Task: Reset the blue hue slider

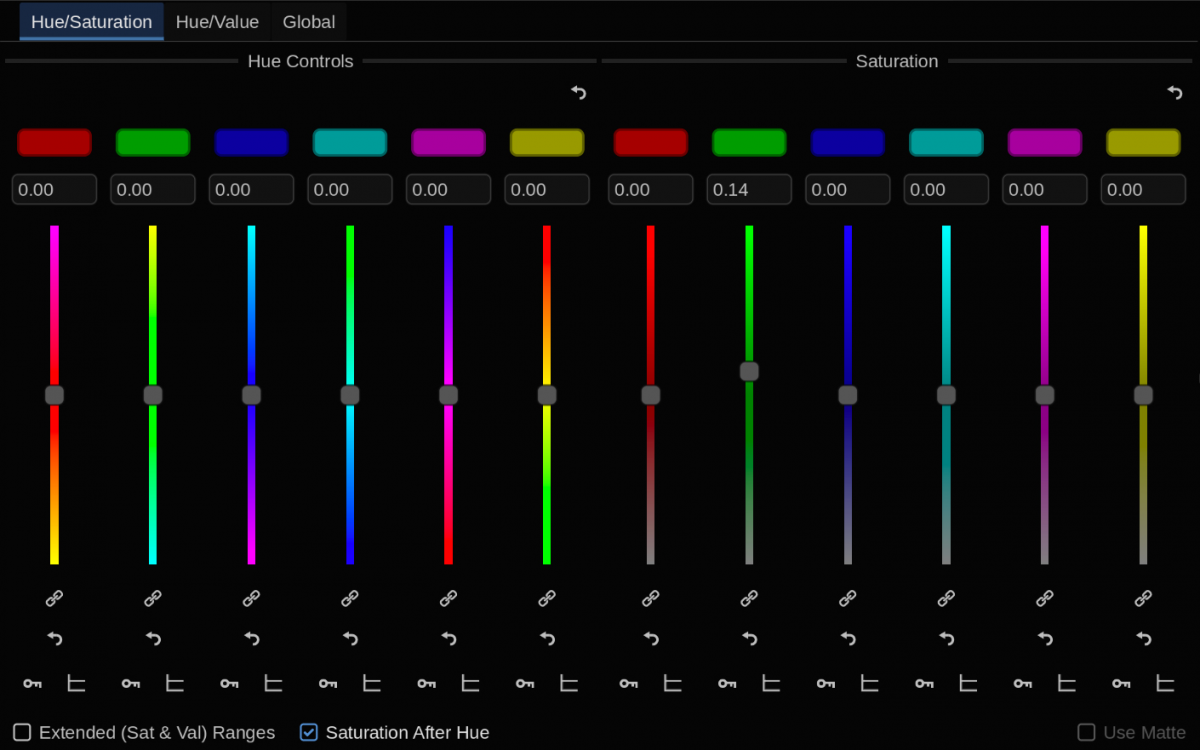Action: click(x=251, y=638)
